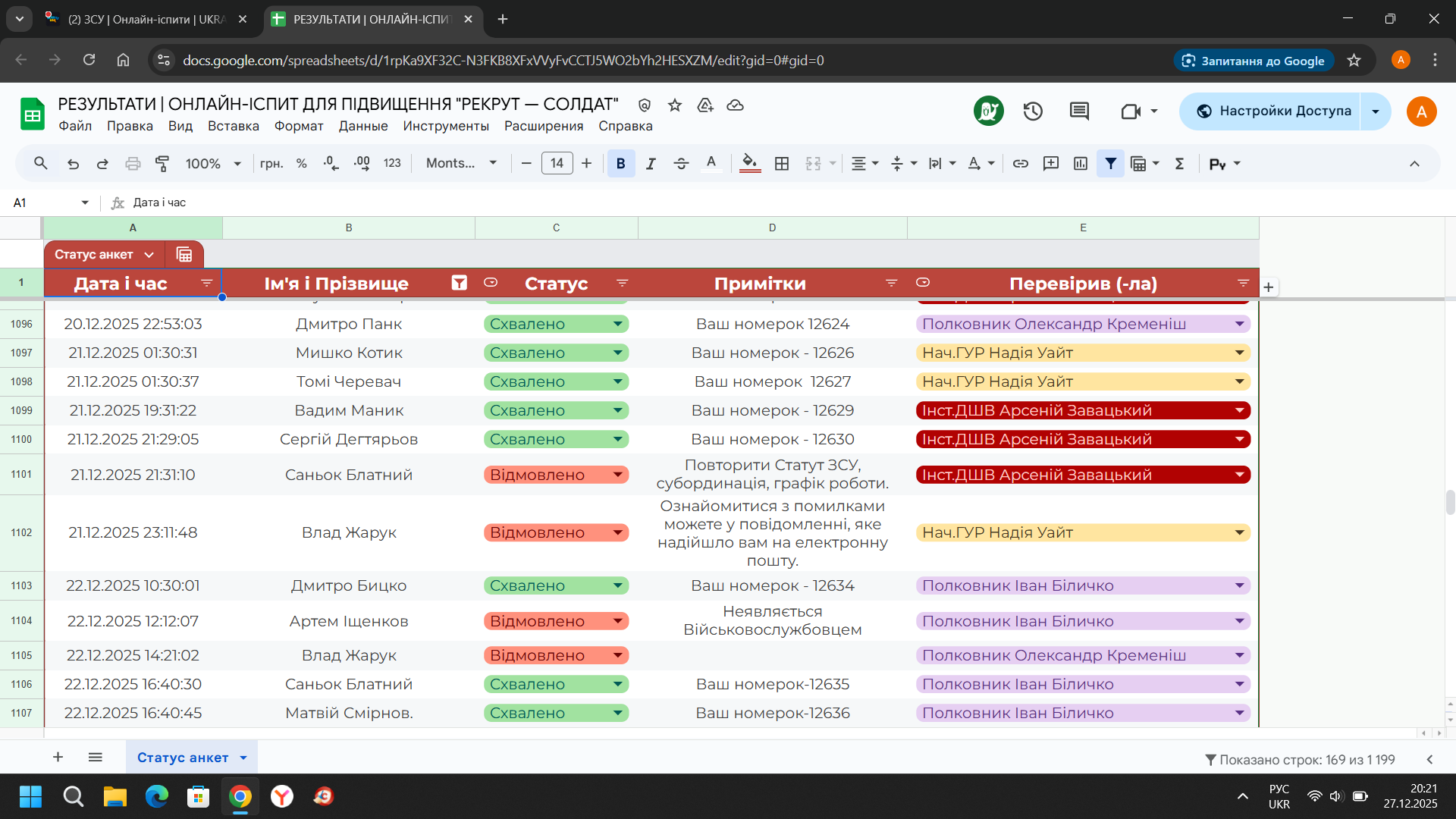Image resolution: width=1456 pixels, height=819 pixels.
Task: Toggle bold formatting button
Action: point(620,163)
